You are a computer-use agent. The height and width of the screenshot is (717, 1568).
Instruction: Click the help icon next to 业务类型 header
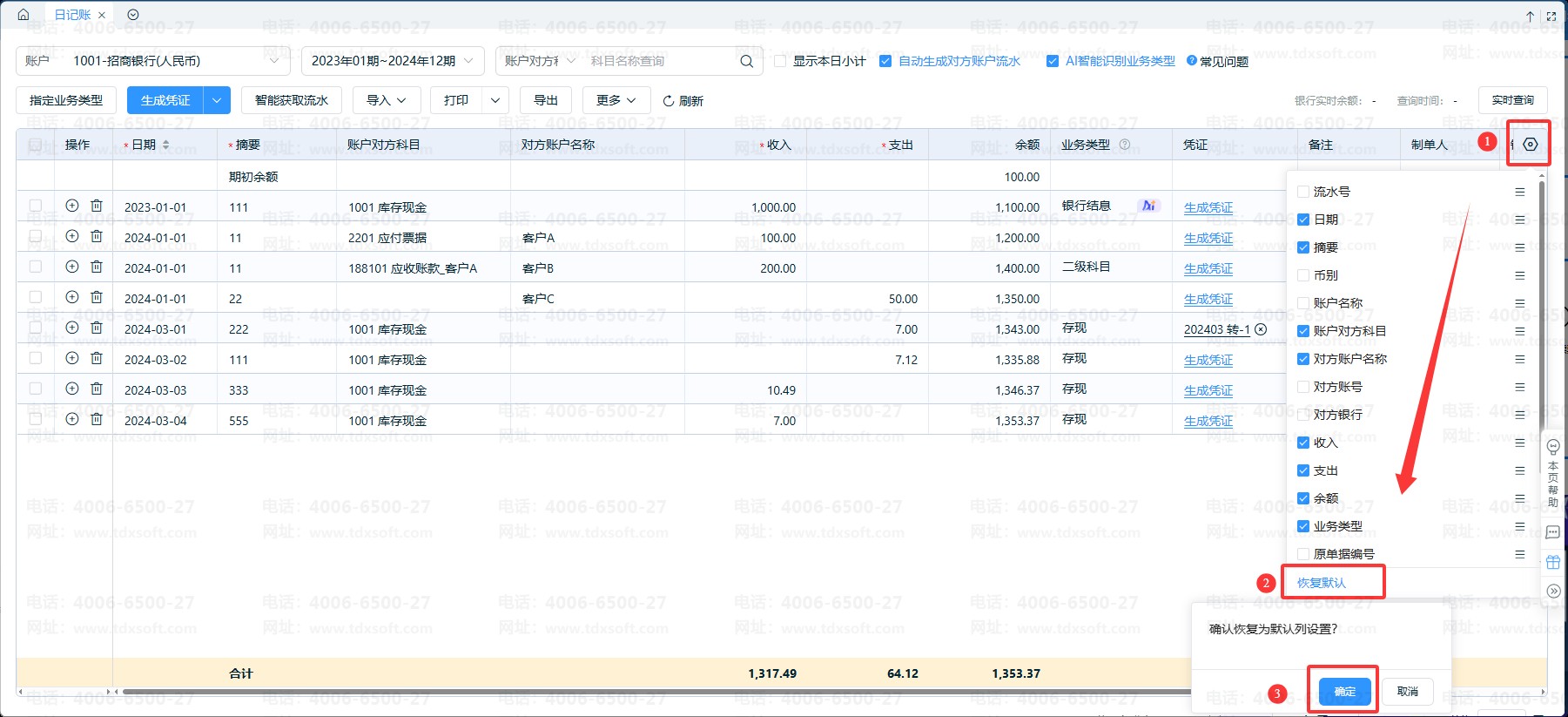[x=1124, y=145]
